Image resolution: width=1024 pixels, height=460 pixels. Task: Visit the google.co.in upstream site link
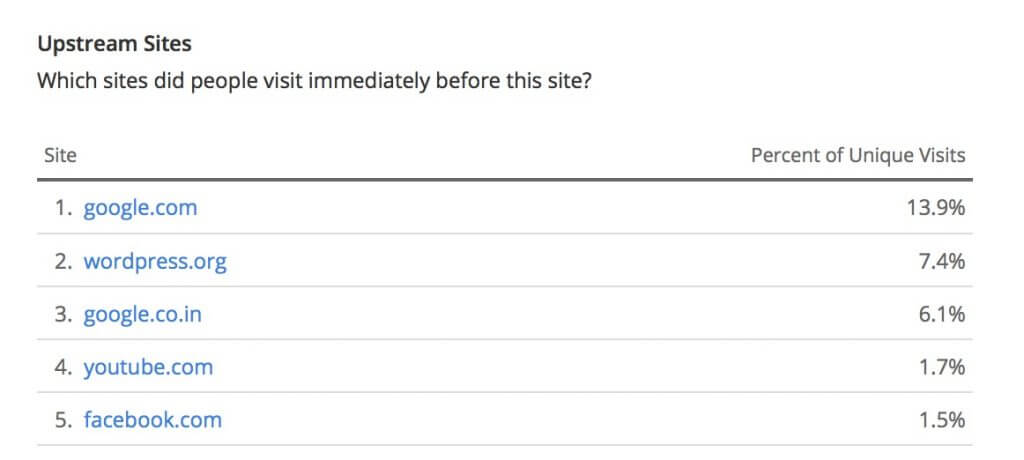pos(142,314)
